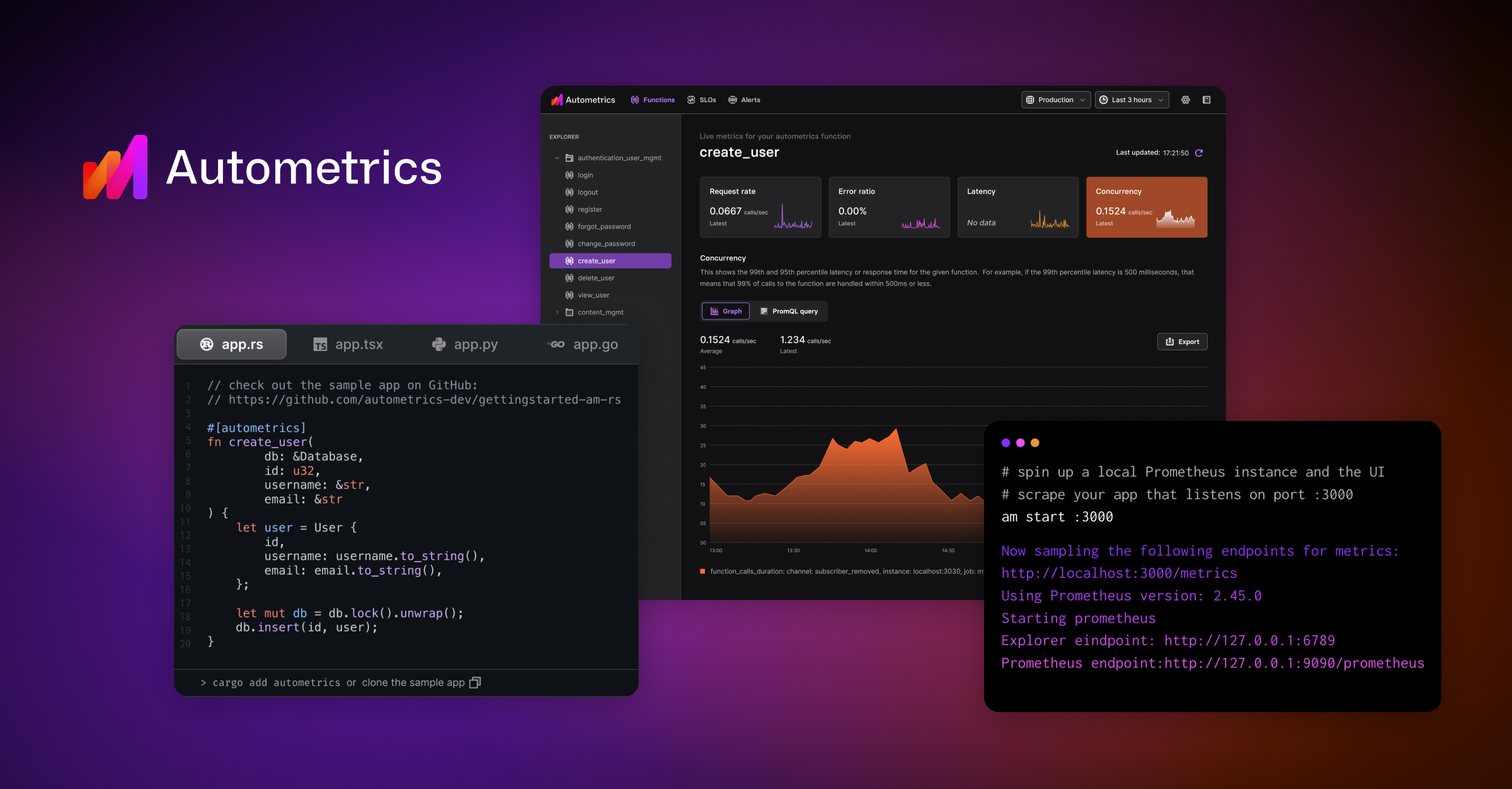1512x789 pixels.
Task: Click the clone the sample app link
Action: pyautogui.click(x=413, y=682)
